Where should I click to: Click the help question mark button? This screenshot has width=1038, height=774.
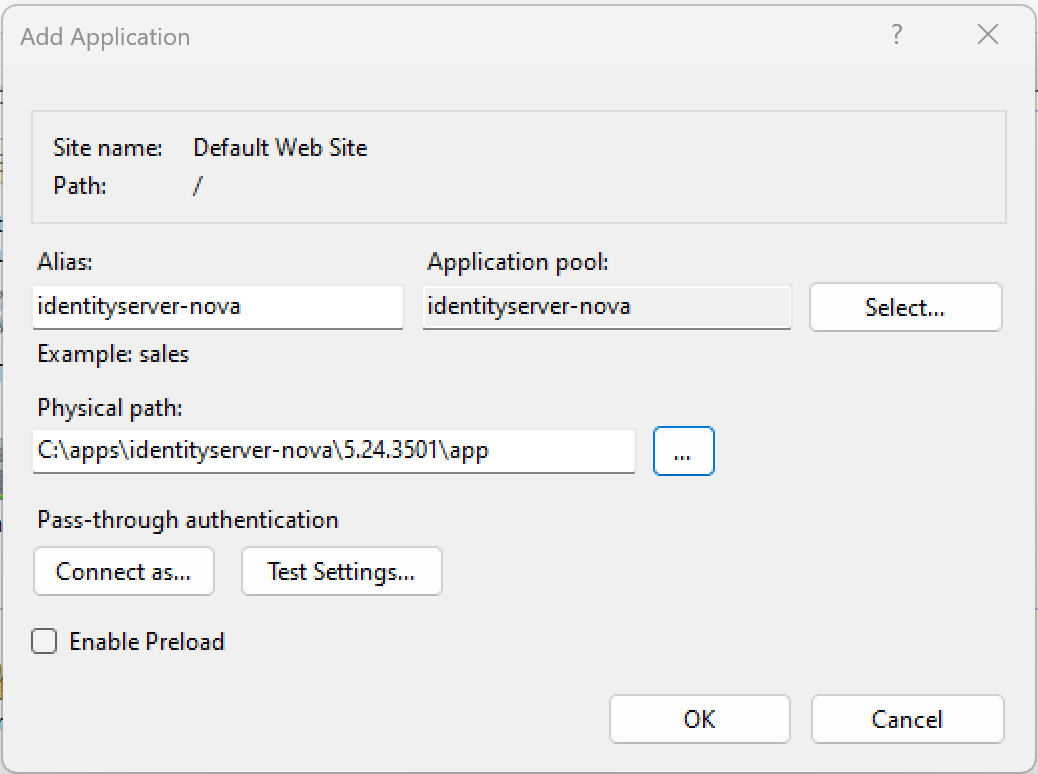[x=897, y=36]
